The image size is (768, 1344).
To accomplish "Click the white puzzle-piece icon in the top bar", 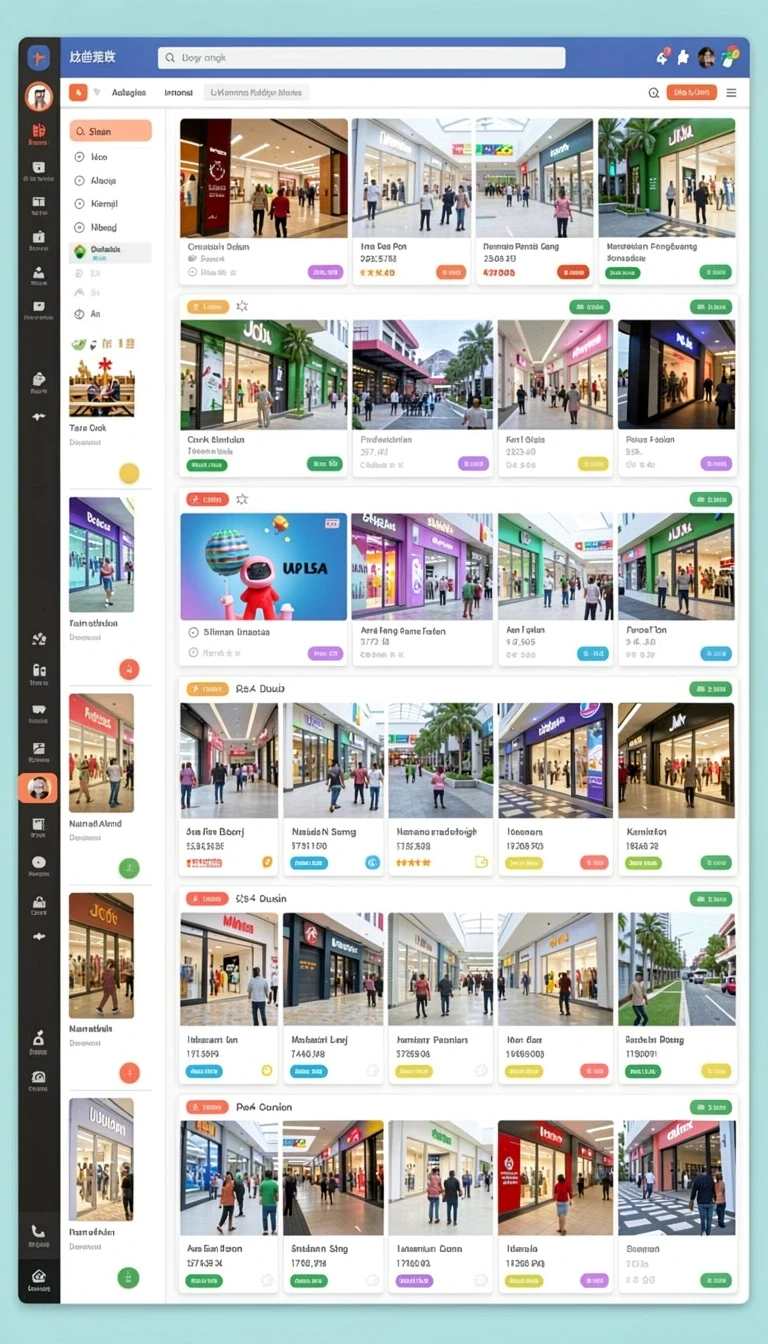I will [x=684, y=58].
